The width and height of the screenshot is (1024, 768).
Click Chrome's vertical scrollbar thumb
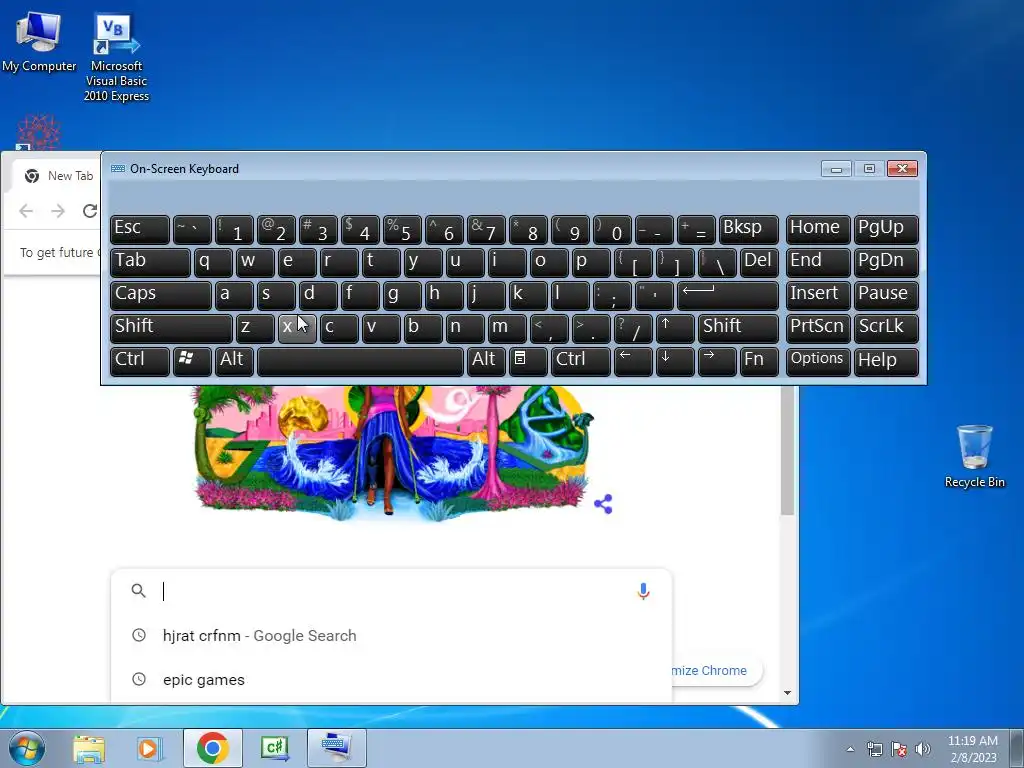(788, 451)
